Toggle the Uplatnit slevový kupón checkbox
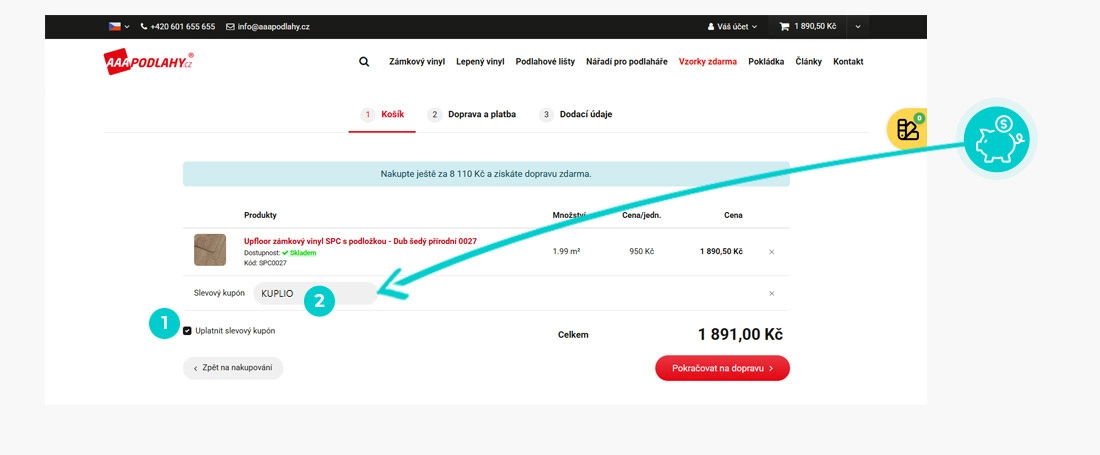 click(x=187, y=331)
